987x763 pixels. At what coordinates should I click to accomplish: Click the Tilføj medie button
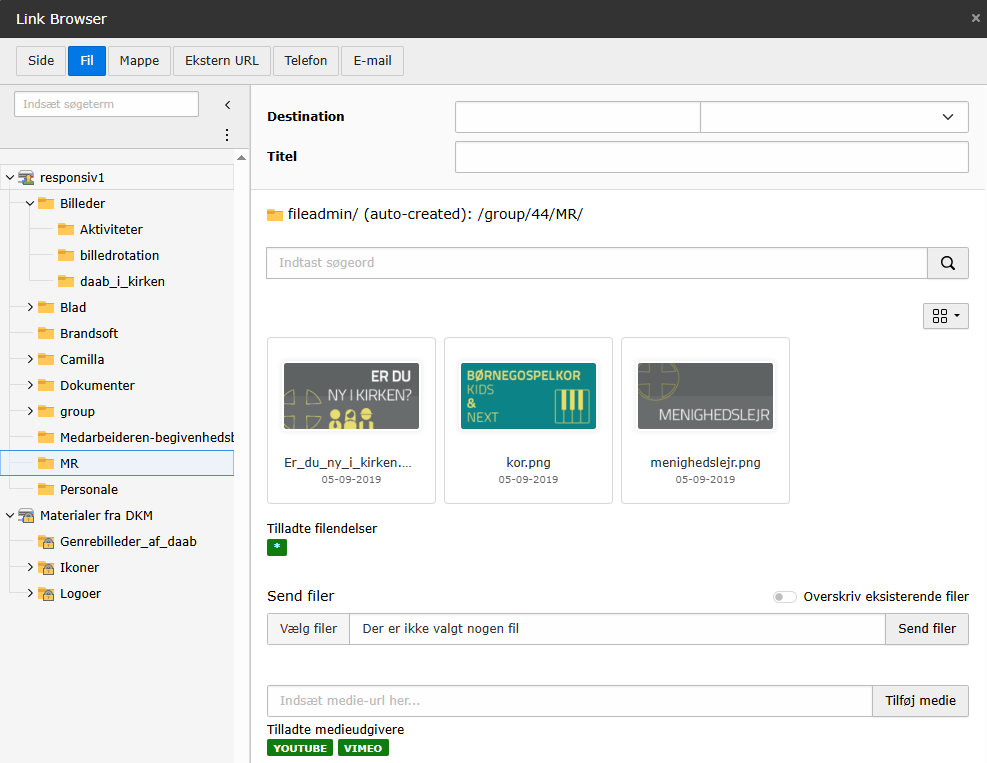920,701
